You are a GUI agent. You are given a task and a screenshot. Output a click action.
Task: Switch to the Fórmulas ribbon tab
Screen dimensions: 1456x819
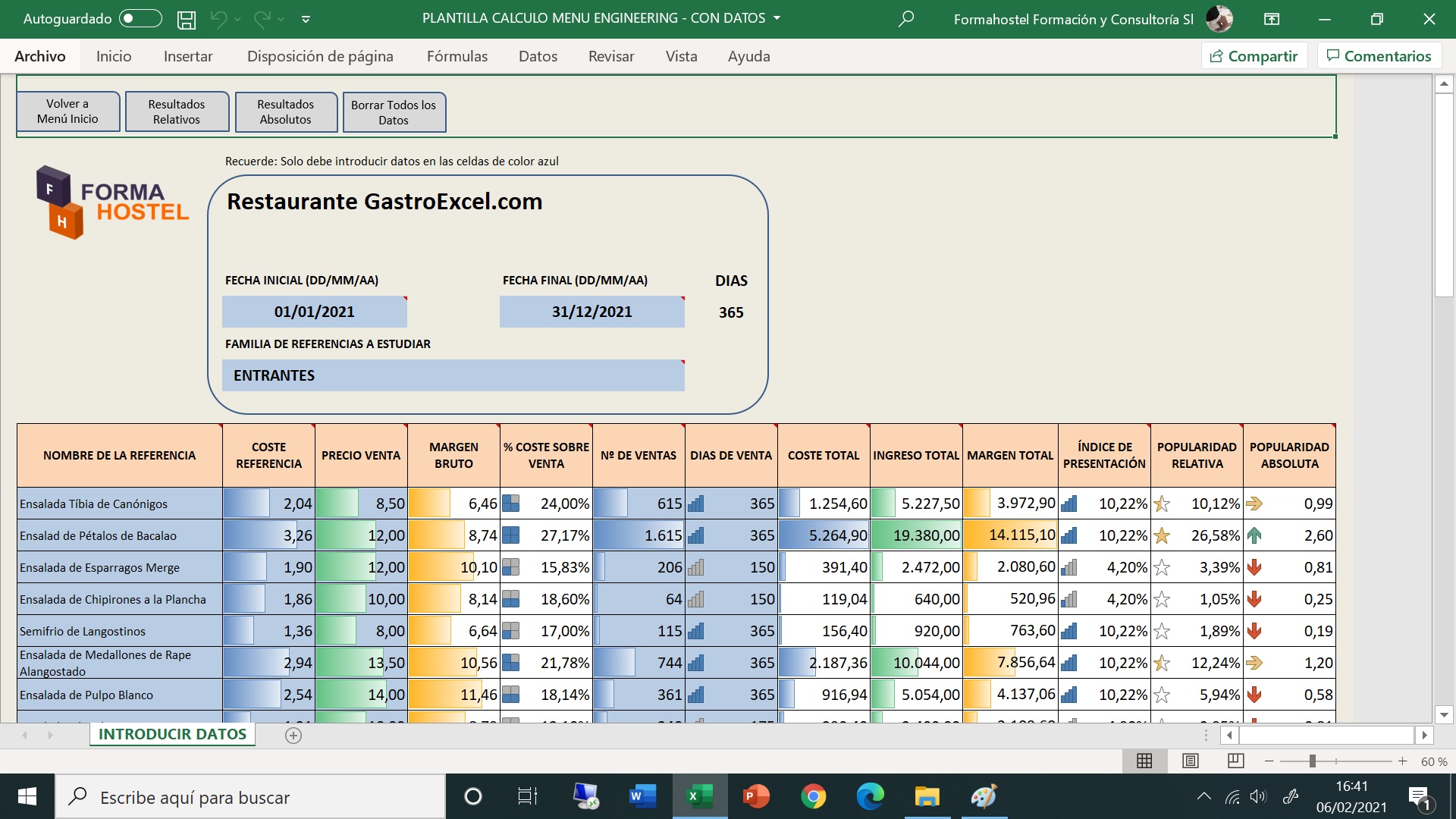(457, 55)
